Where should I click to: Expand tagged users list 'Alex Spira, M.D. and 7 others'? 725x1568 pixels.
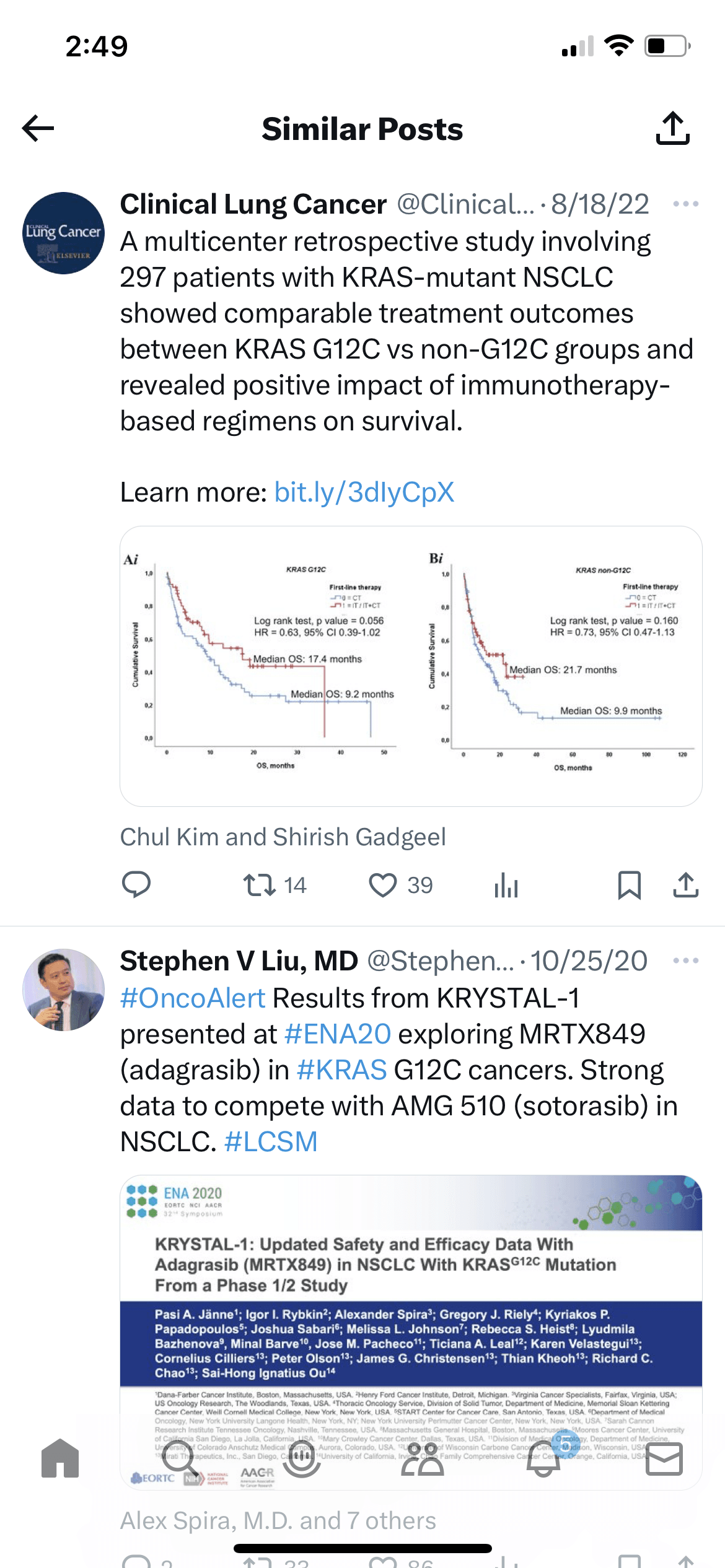(x=278, y=1519)
